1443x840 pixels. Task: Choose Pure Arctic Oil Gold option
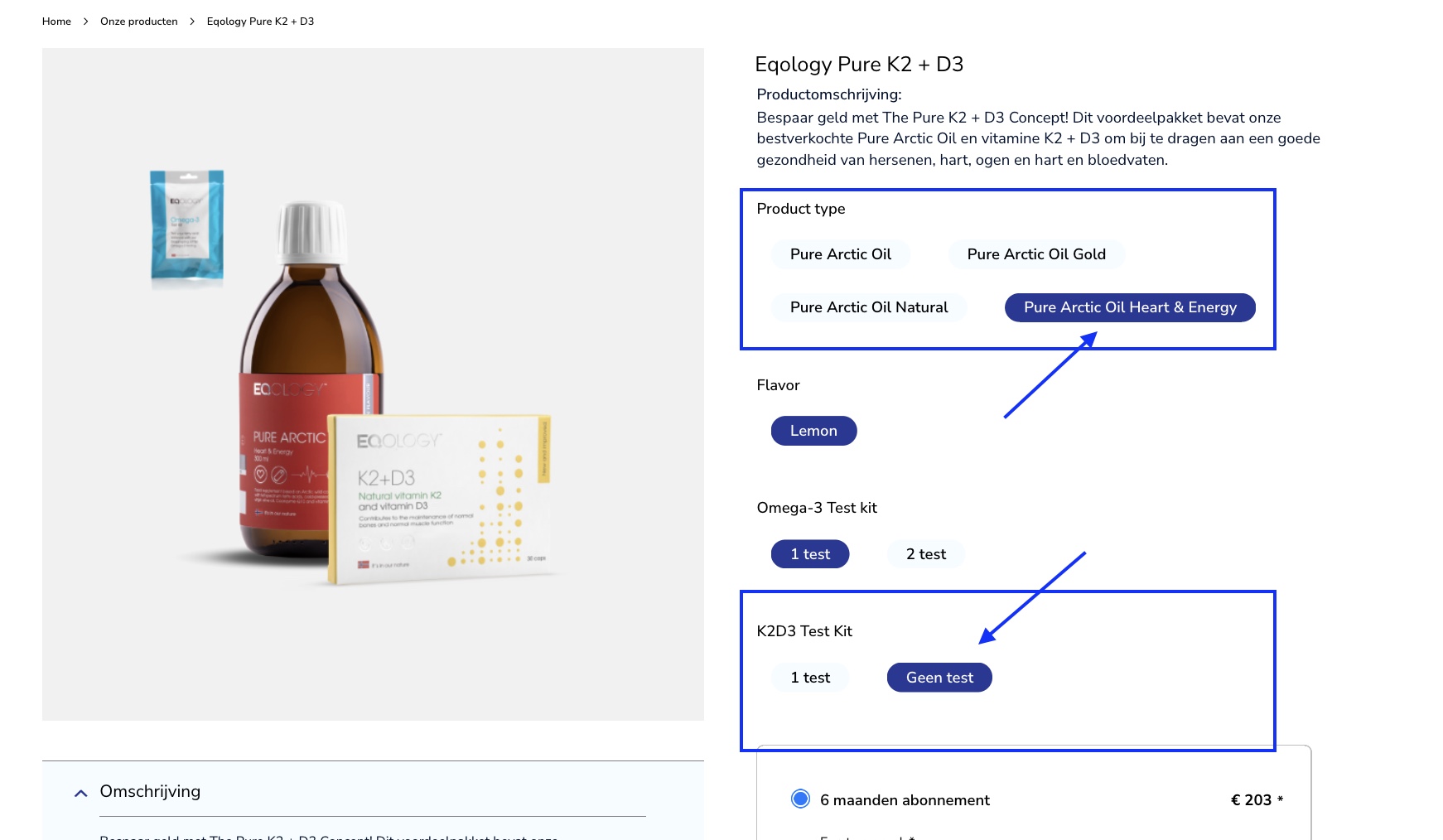click(1036, 254)
